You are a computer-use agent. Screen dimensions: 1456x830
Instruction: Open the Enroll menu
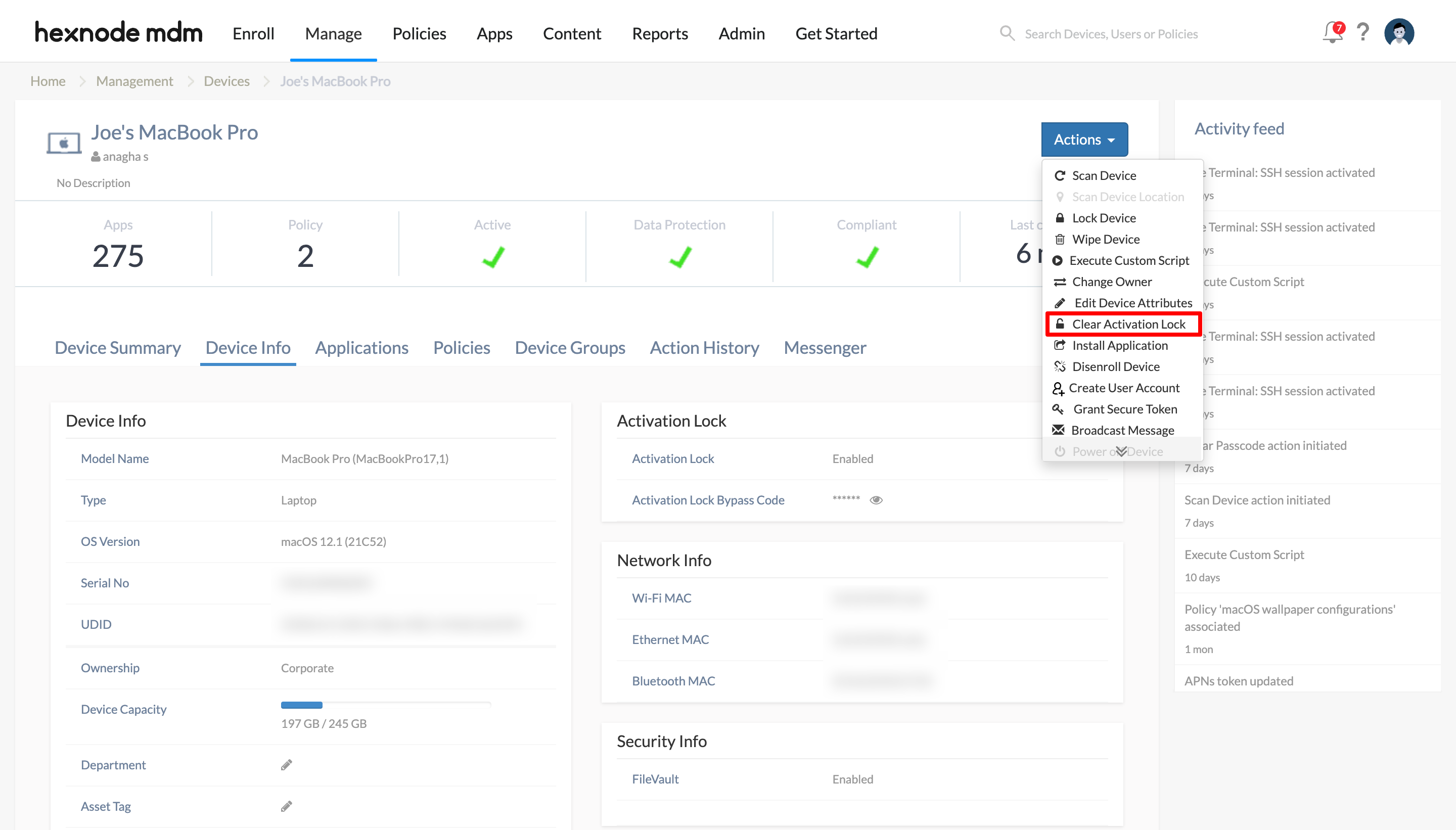[x=253, y=34]
